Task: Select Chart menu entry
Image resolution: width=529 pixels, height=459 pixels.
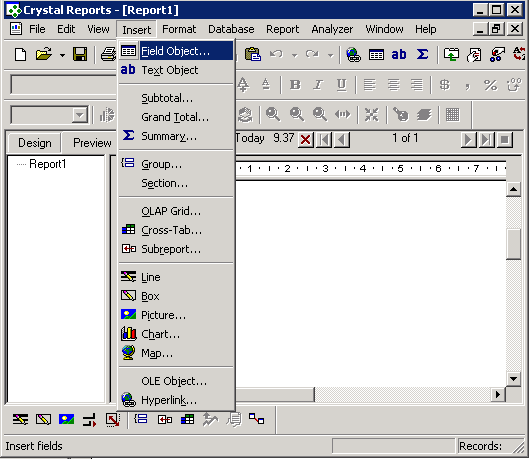Action: coord(176,334)
